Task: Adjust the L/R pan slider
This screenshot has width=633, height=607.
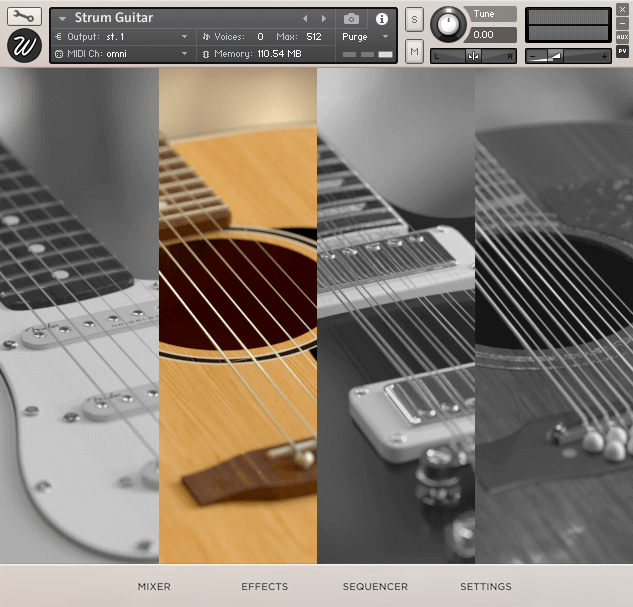Action: coord(474,56)
